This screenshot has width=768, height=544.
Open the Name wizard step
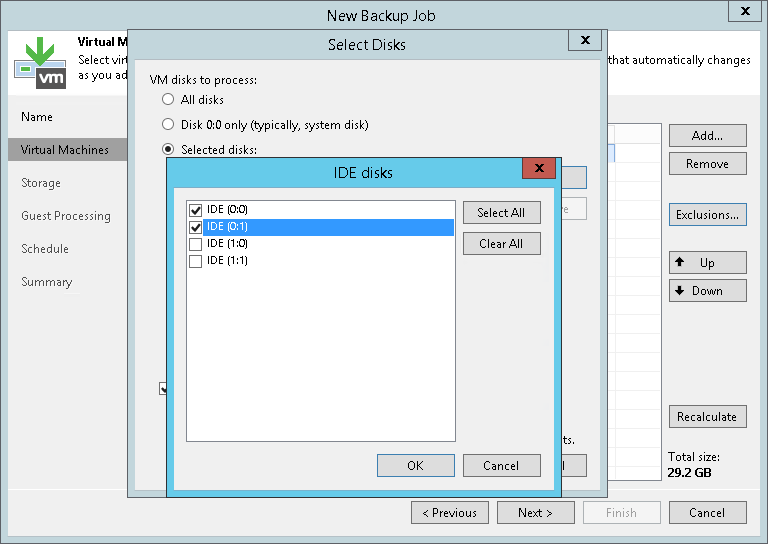point(37,117)
